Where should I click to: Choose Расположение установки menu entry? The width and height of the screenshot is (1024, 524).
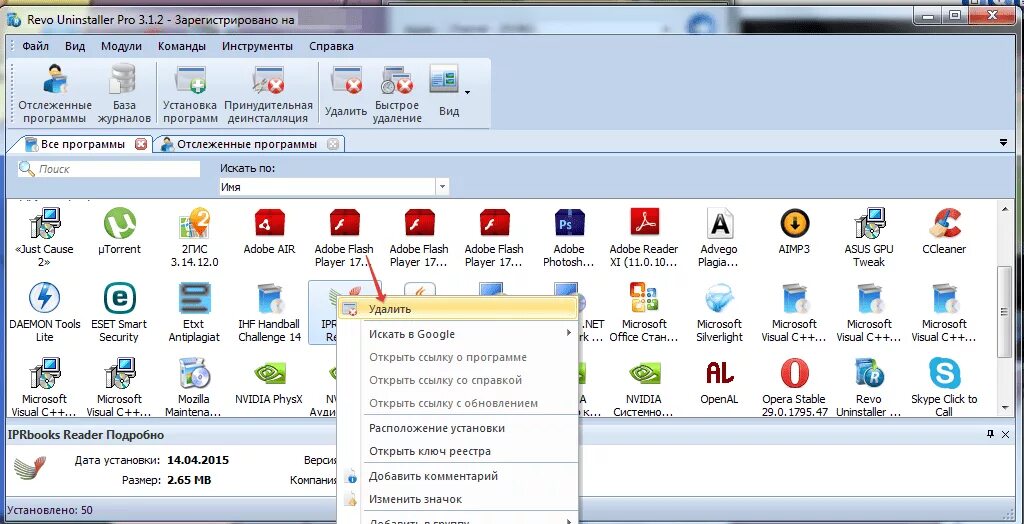pos(458,428)
